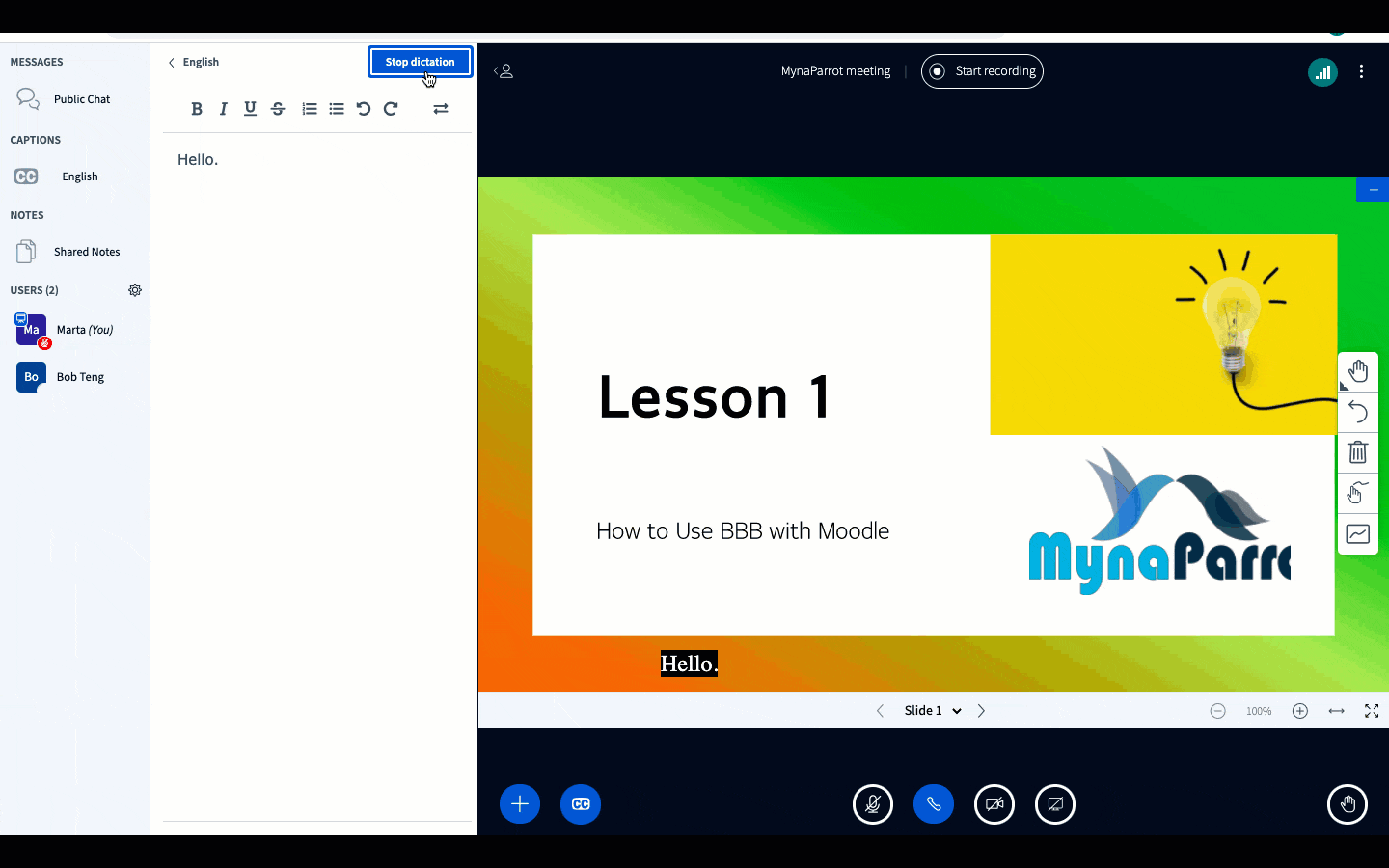Select the hand pan tool in whiteboard toolbar

point(1357,371)
